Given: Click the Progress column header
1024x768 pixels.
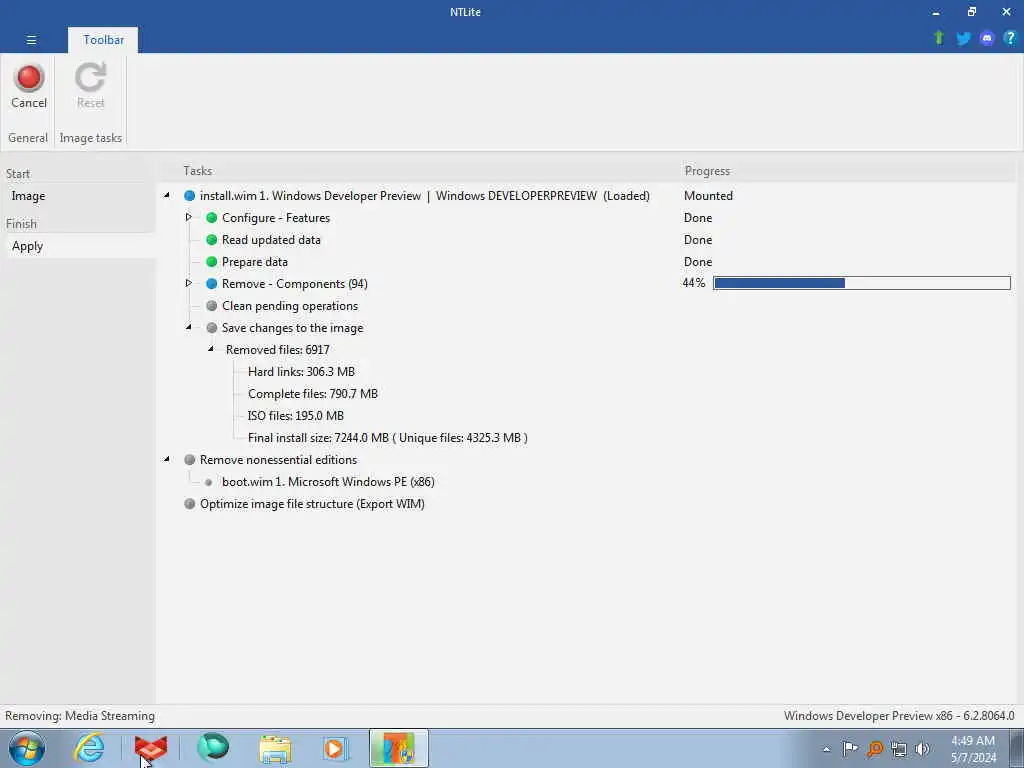Looking at the screenshot, I should 707,171.
